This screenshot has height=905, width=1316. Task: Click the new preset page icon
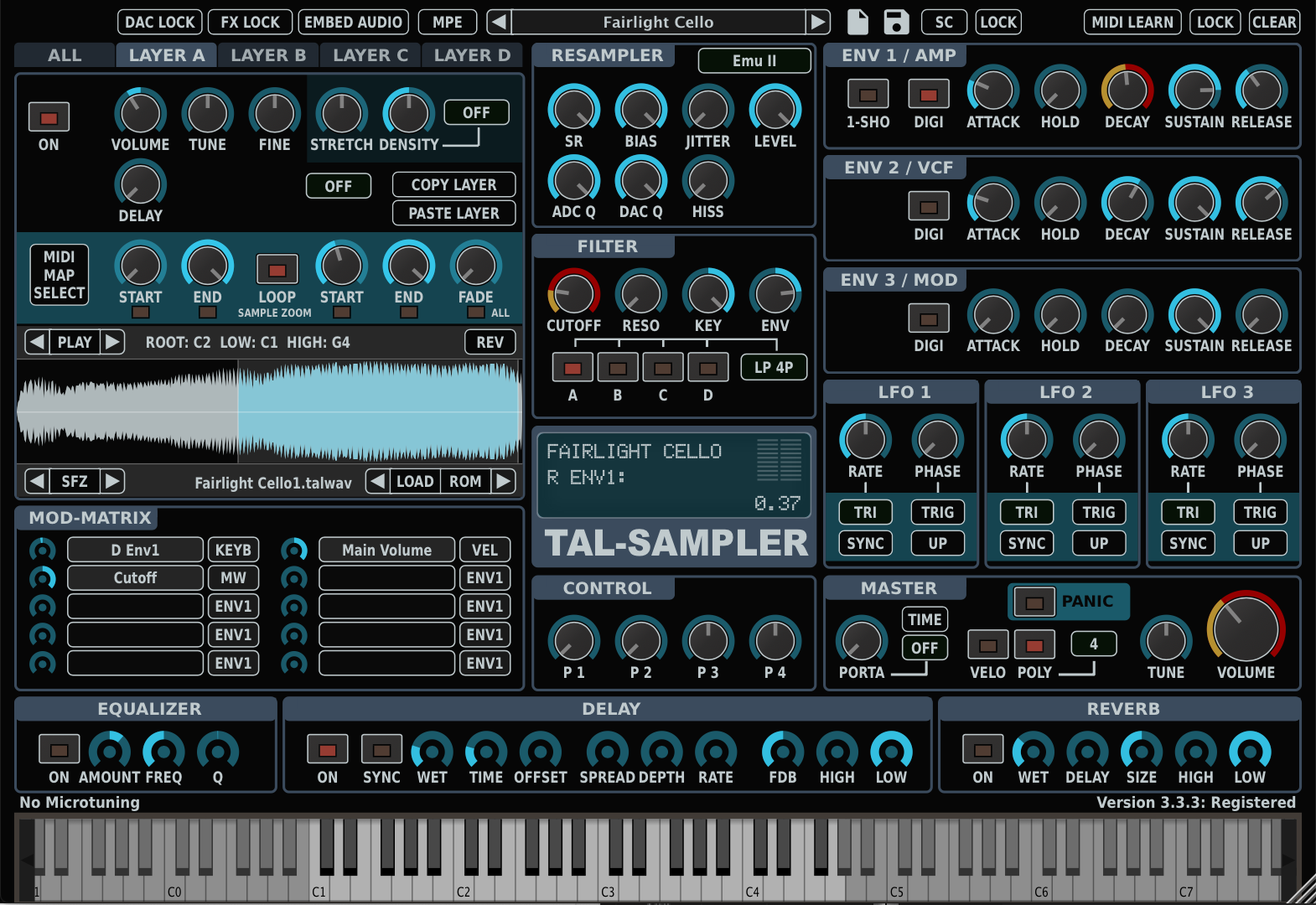click(857, 22)
